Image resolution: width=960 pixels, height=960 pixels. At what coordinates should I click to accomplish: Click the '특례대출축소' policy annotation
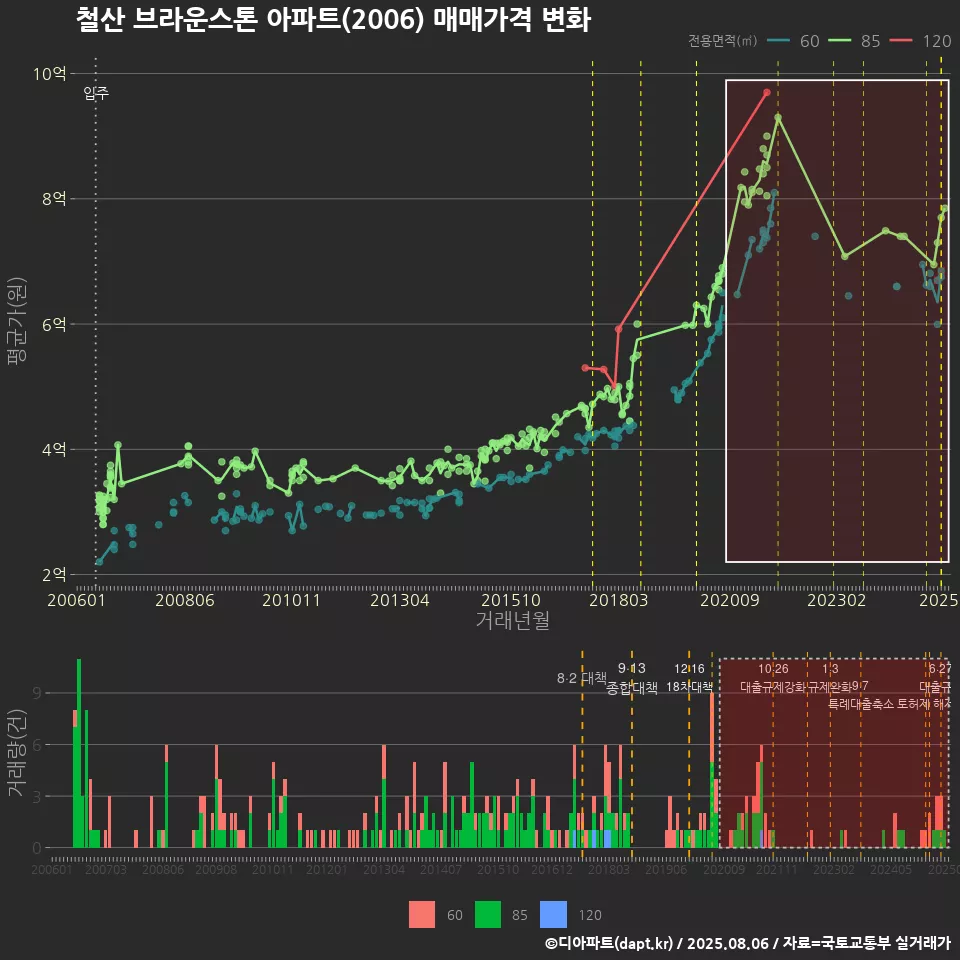(x=861, y=704)
